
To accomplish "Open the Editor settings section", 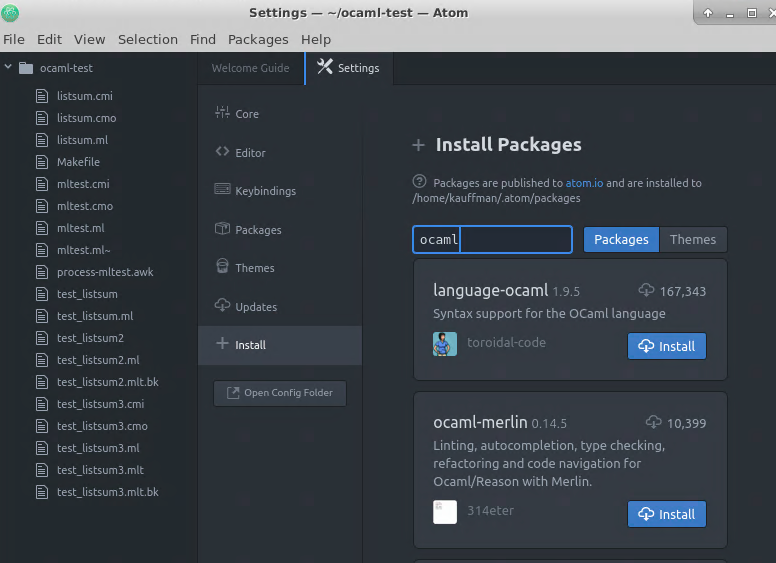I will [250, 153].
